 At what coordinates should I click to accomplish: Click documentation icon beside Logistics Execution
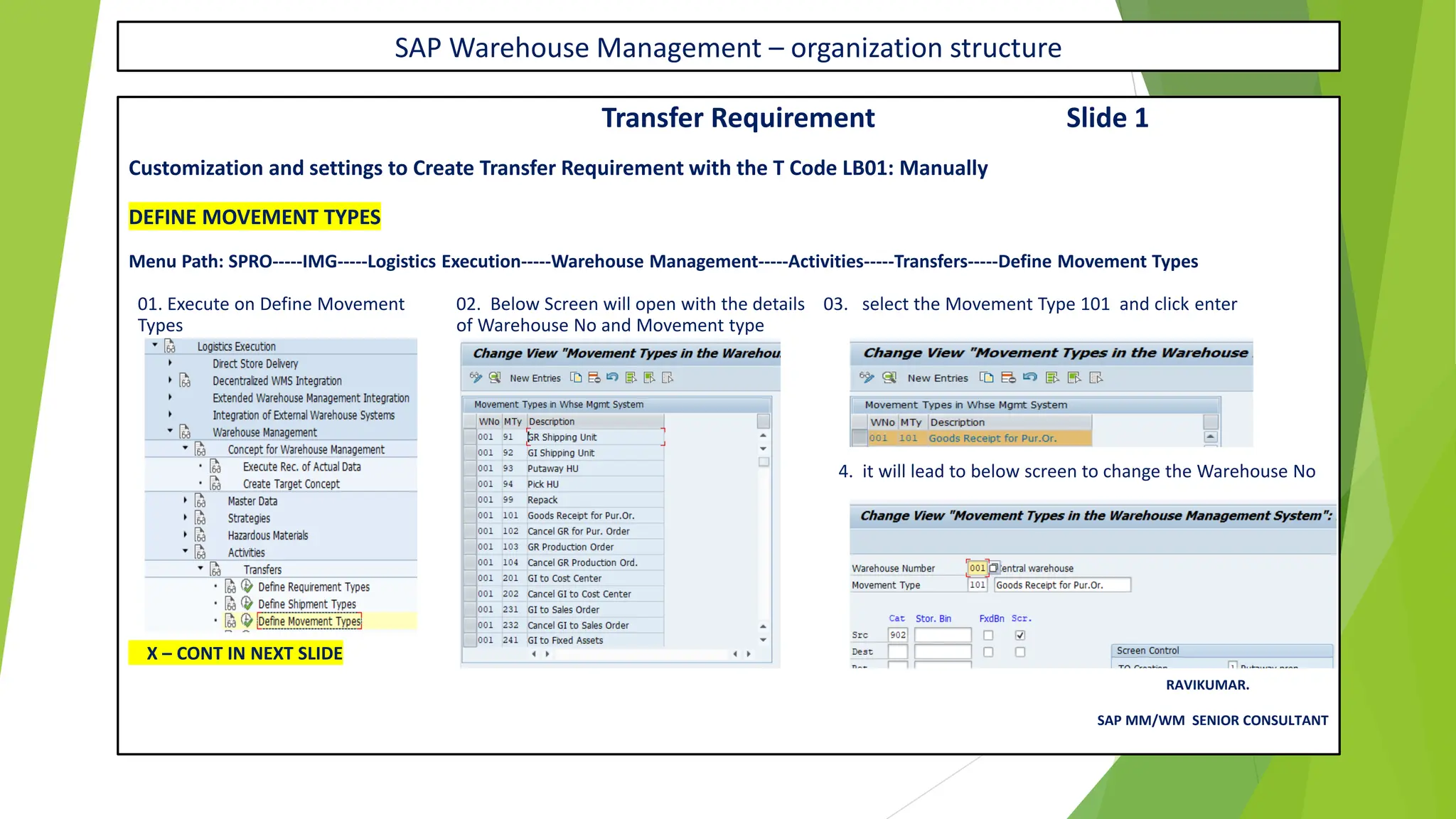click(170, 346)
